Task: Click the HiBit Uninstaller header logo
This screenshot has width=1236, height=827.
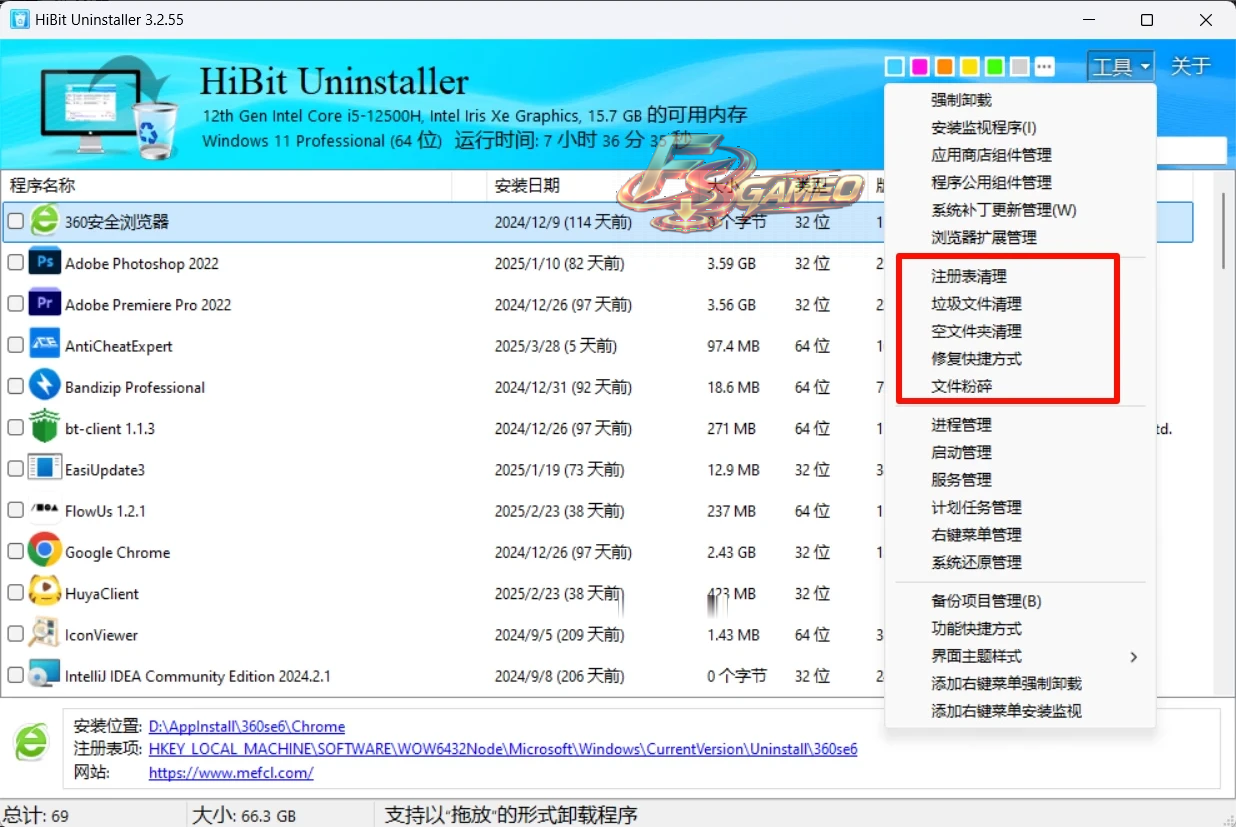Action: (108, 106)
